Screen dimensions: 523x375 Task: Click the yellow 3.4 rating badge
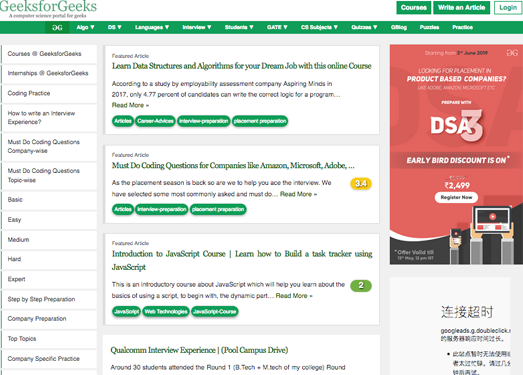tap(361, 183)
